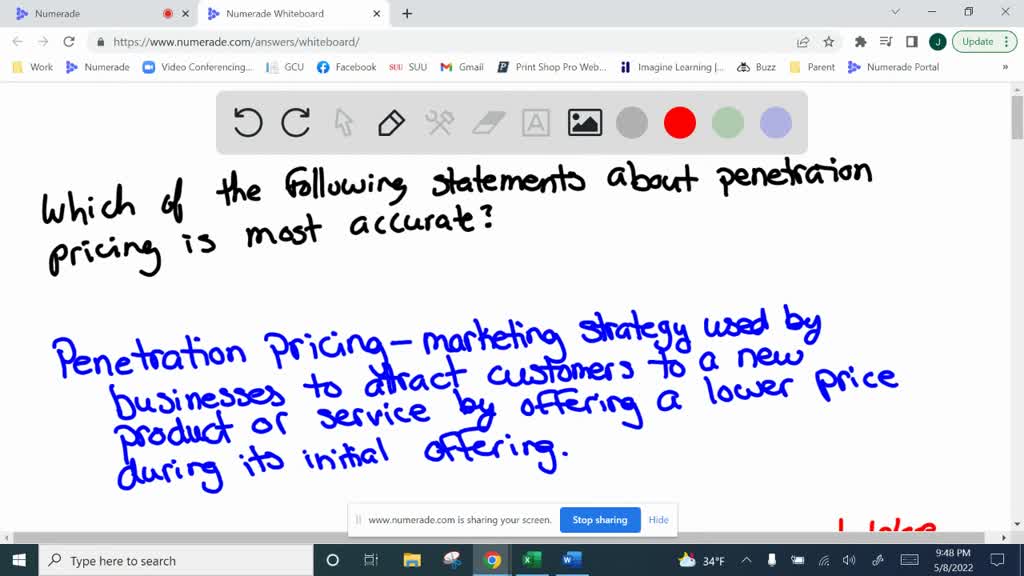Select the text box tool
Screen dimensions: 1024x576
pyautogui.click(x=536, y=123)
